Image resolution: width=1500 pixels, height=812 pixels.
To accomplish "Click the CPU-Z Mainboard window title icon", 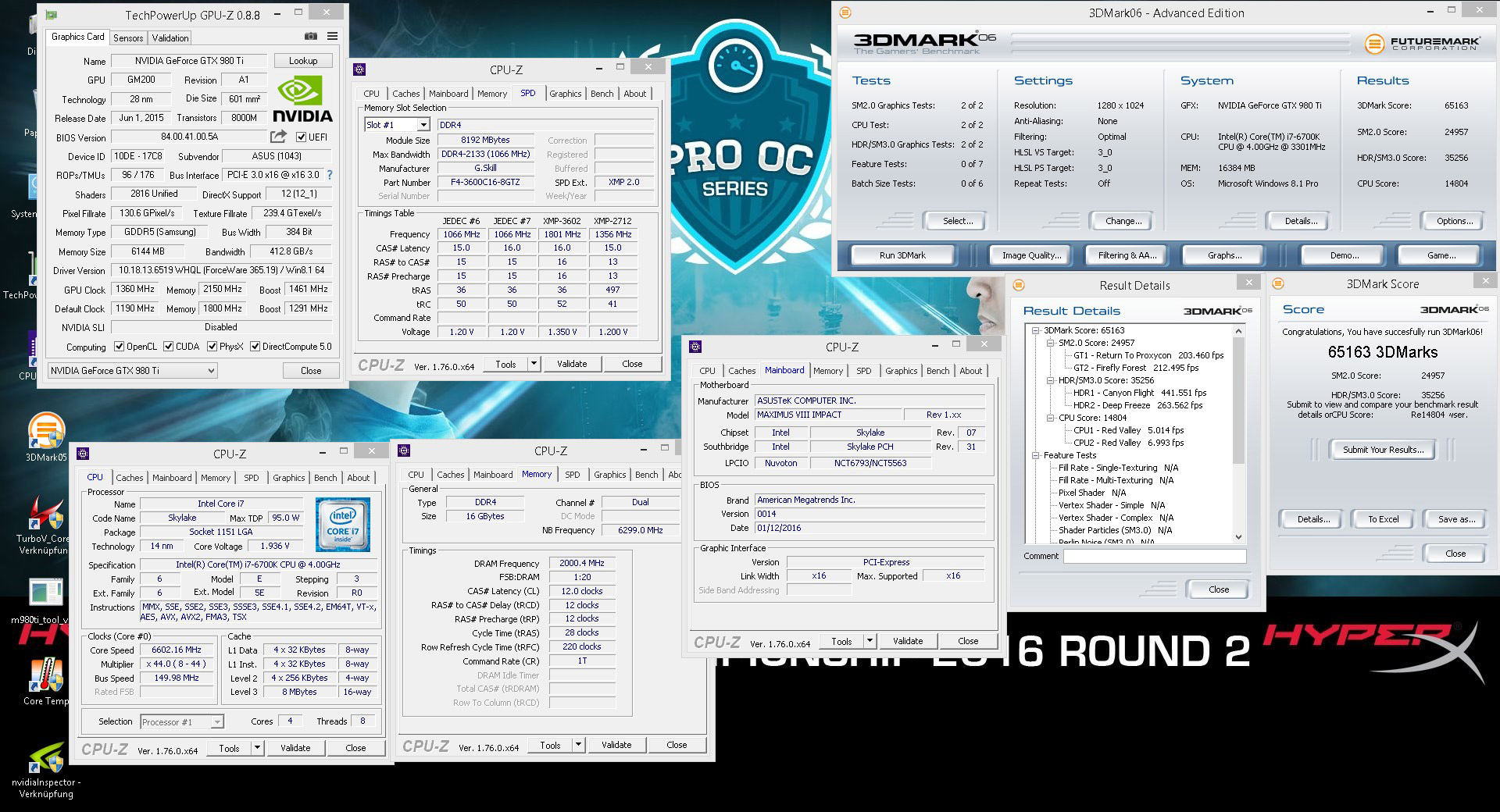I will coord(695,347).
